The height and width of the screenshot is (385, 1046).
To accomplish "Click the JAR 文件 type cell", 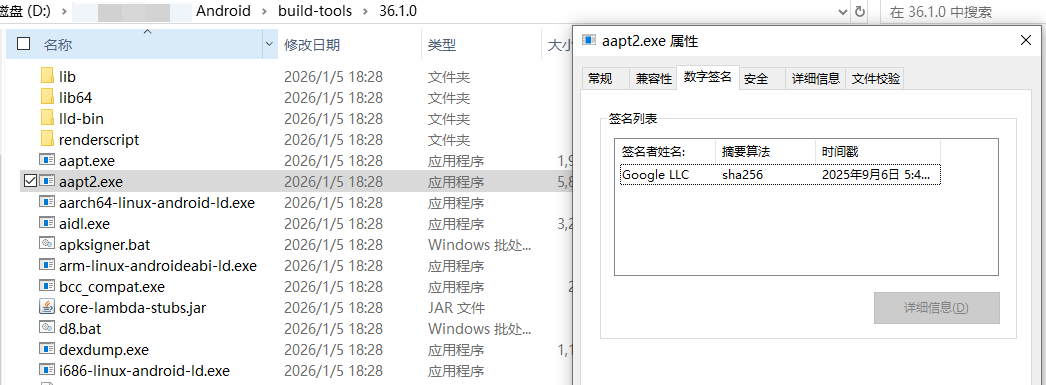I will [456, 308].
